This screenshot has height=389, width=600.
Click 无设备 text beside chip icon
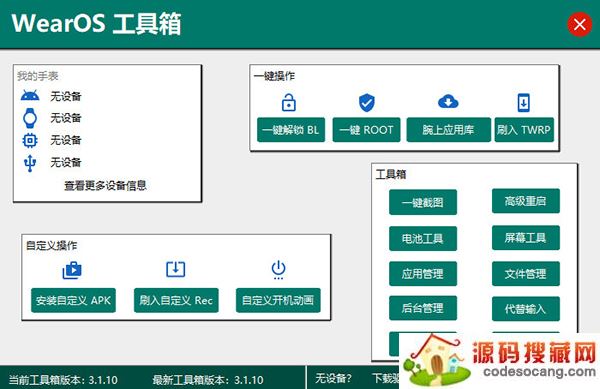click(x=66, y=140)
